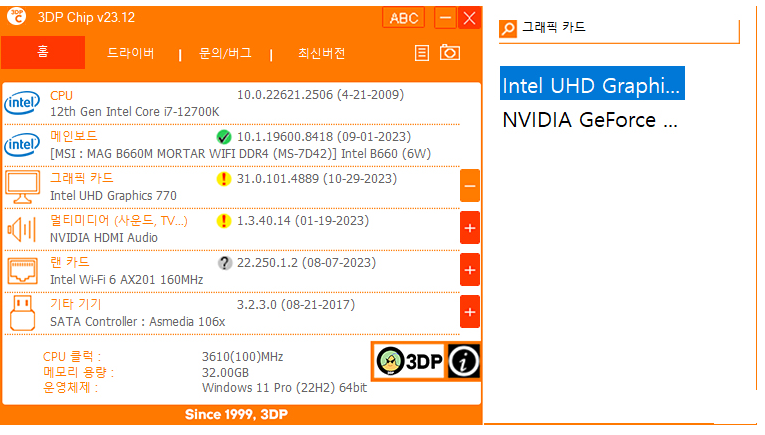Click the Intel logo beside CPU

point(22,103)
